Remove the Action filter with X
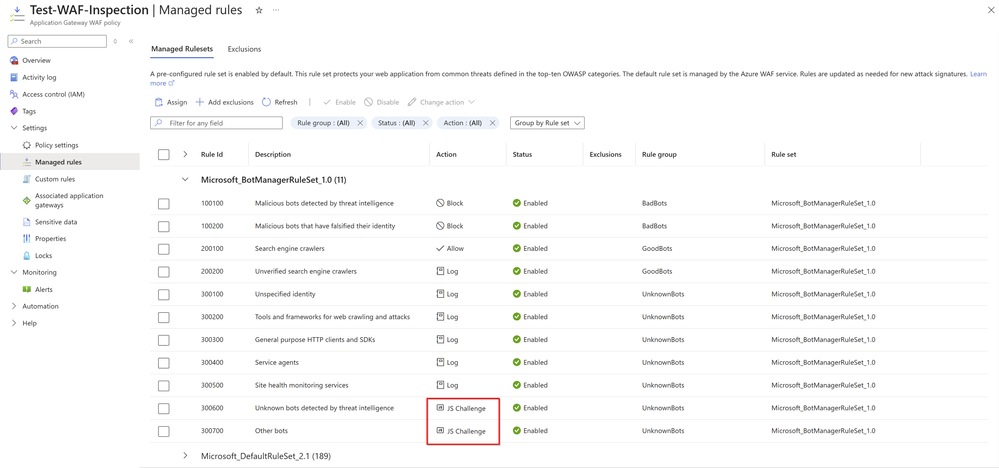This screenshot has height=468, width=999. (x=492, y=123)
